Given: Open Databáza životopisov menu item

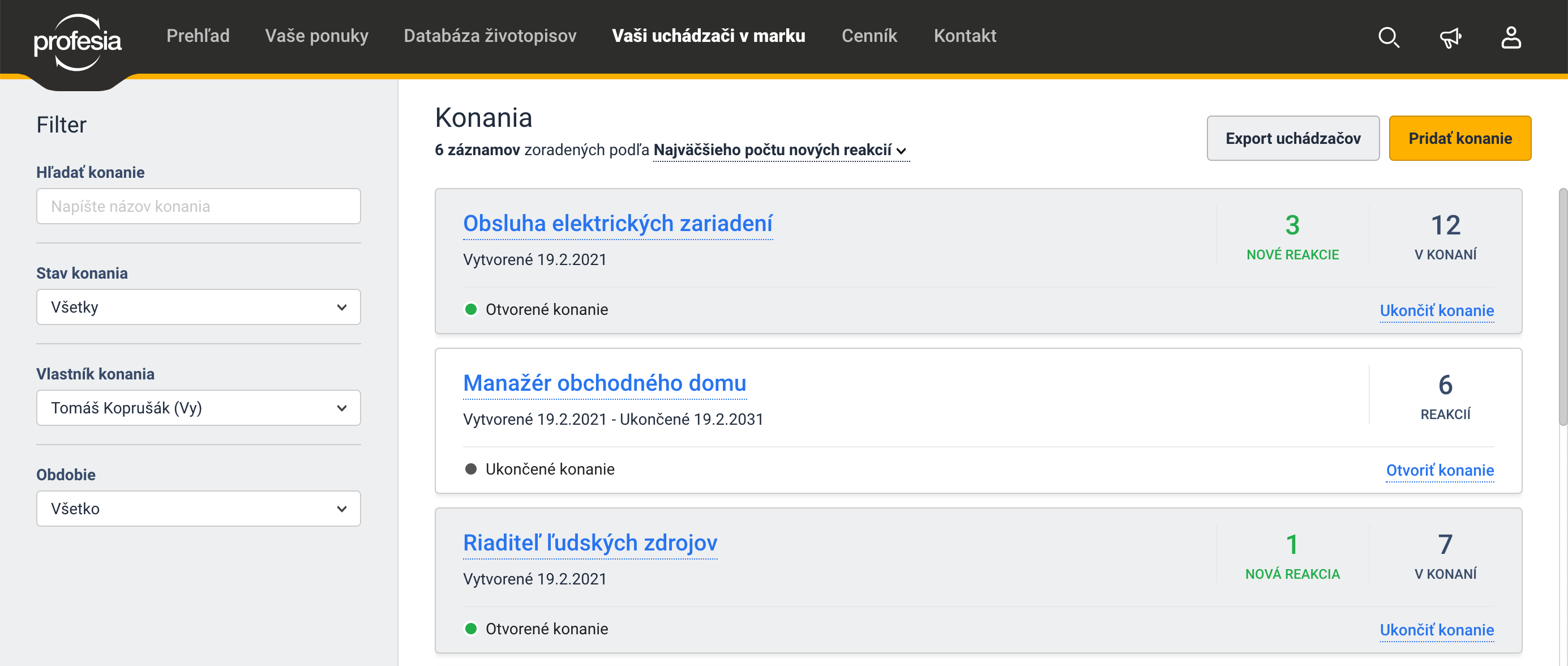Looking at the screenshot, I should pyautogui.click(x=490, y=36).
